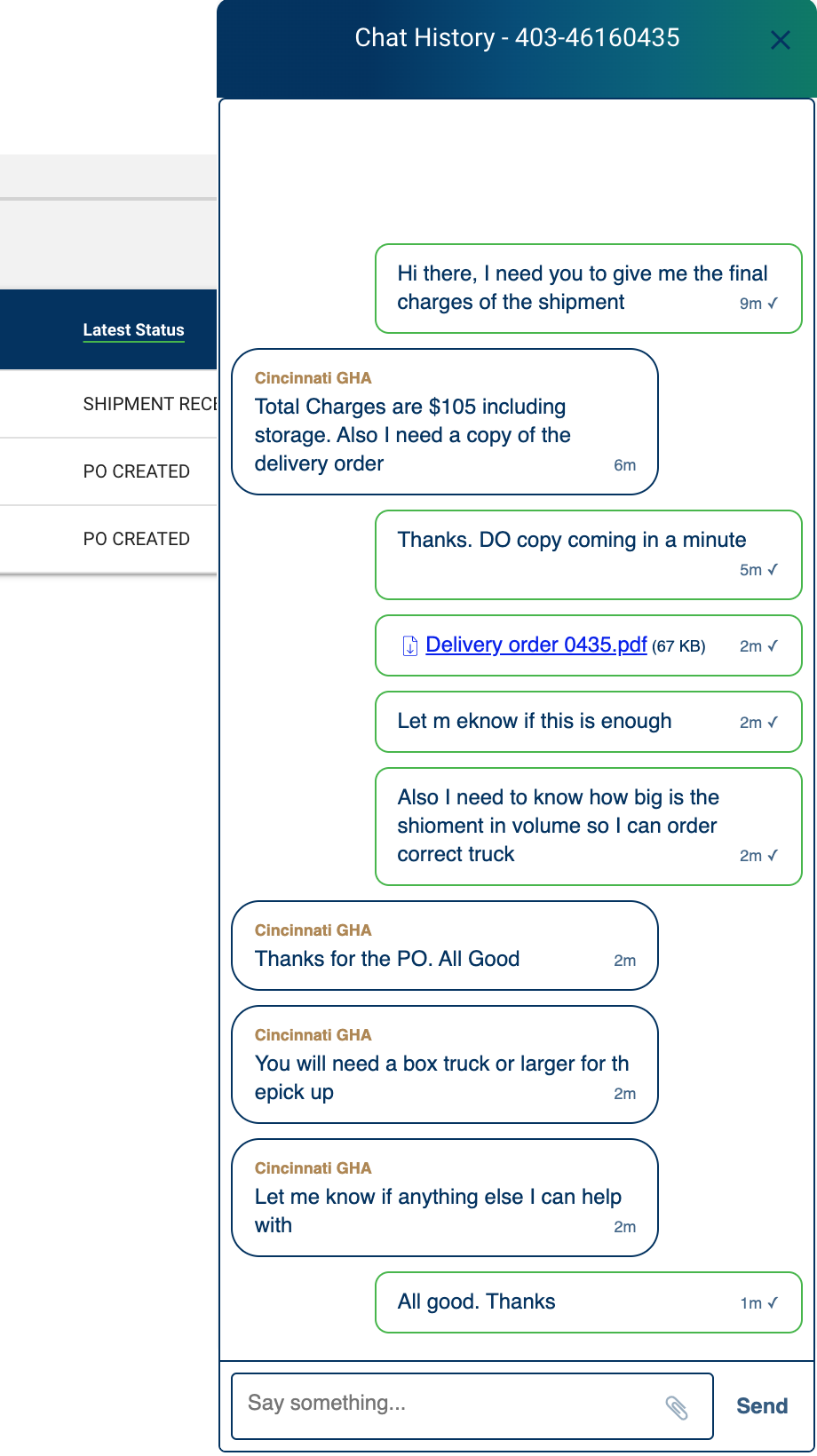Select the first PO CREATED row
Screen dimensions: 817x1456
pos(108,471)
